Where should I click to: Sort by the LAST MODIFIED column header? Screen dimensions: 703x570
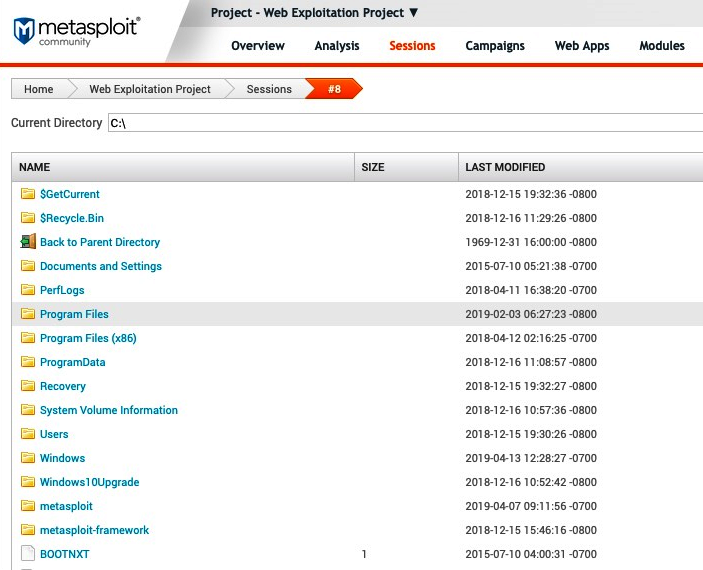(x=581, y=167)
